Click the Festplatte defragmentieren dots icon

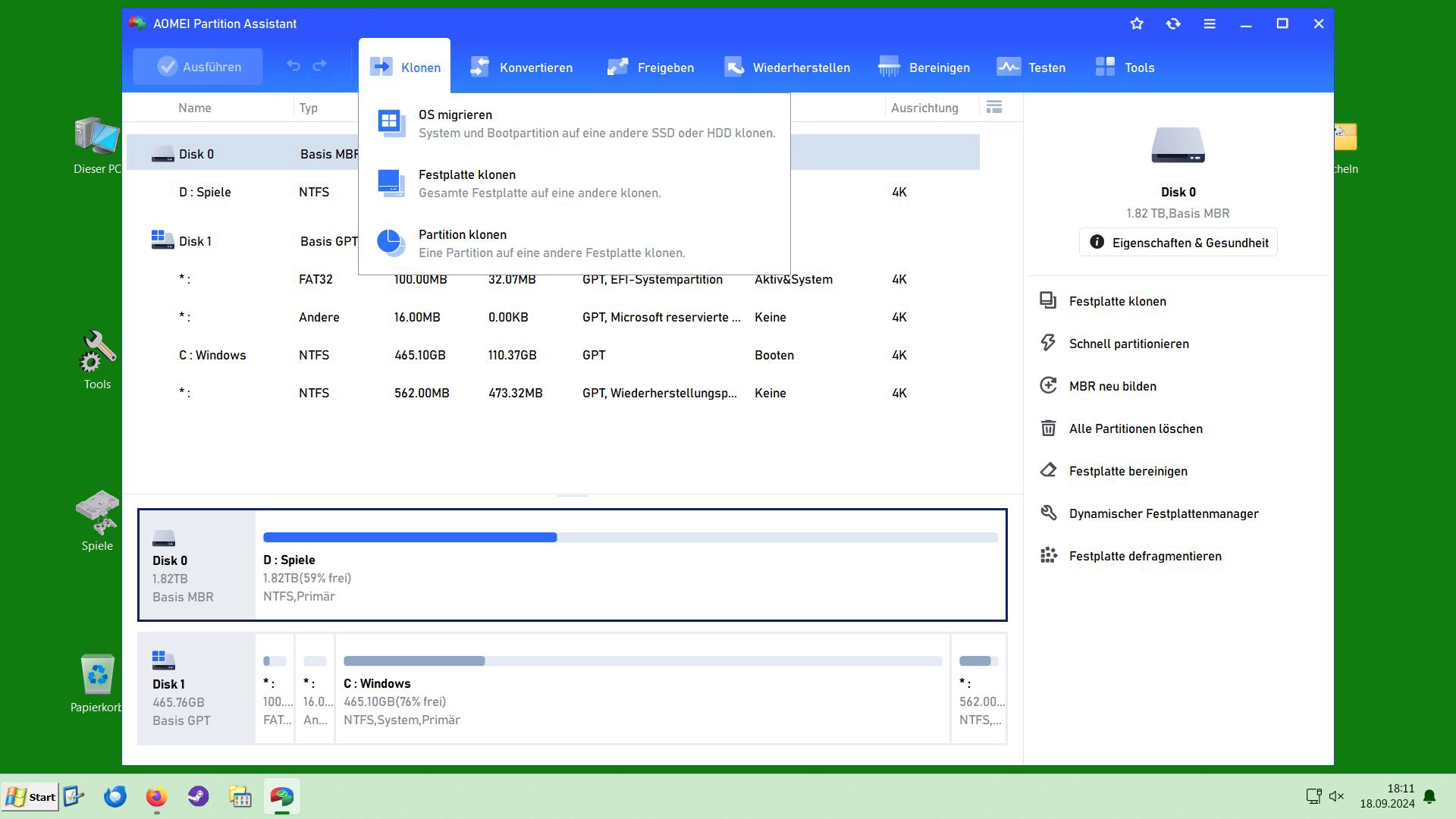pos(1048,555)
